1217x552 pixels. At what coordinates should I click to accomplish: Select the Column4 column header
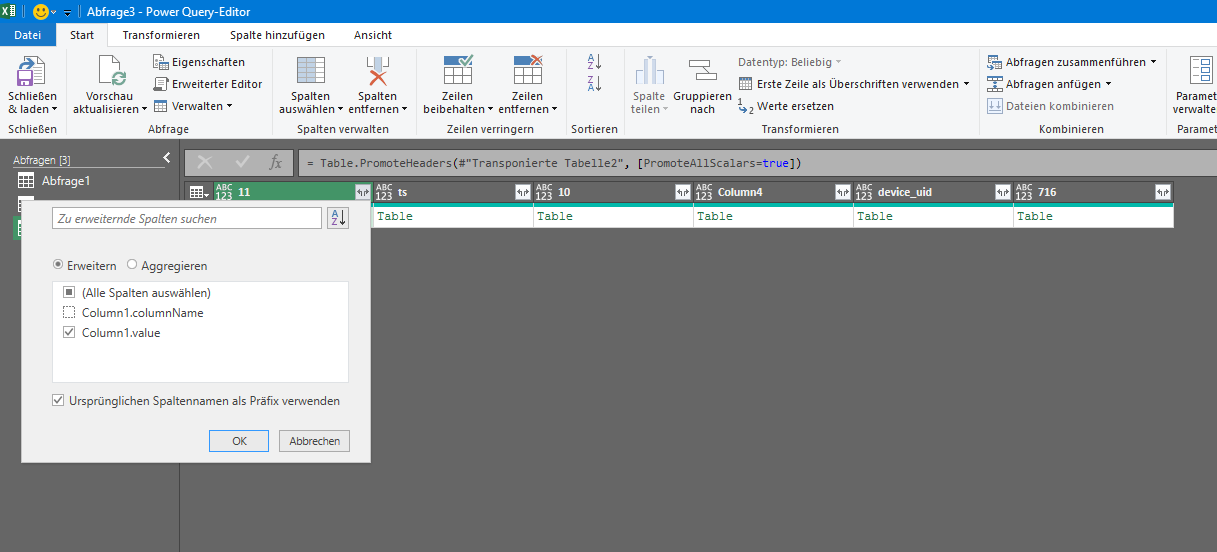[773, 192]
